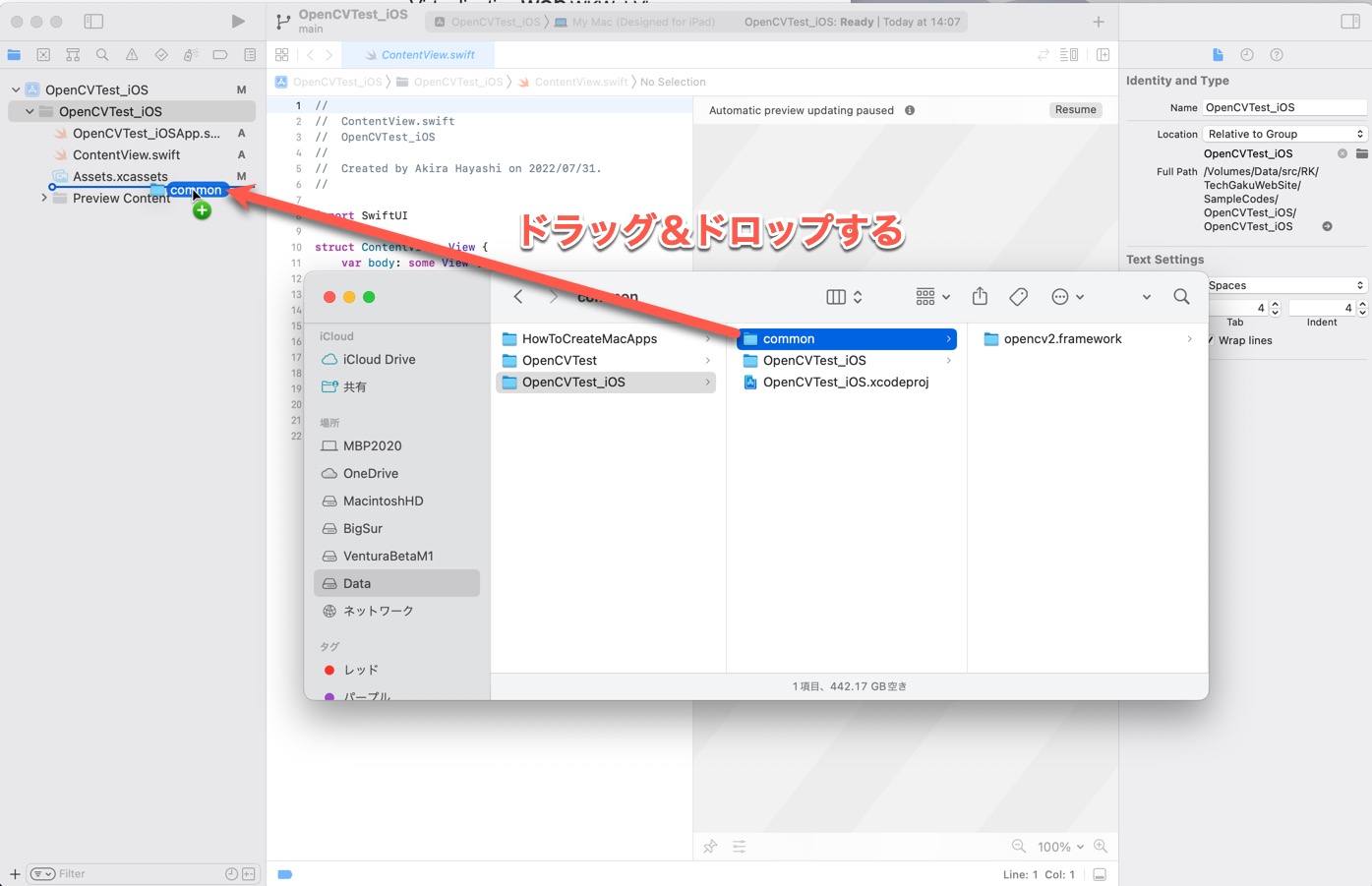Open Finder more actions menu

pyautogui.click(x=1067, y=296)
